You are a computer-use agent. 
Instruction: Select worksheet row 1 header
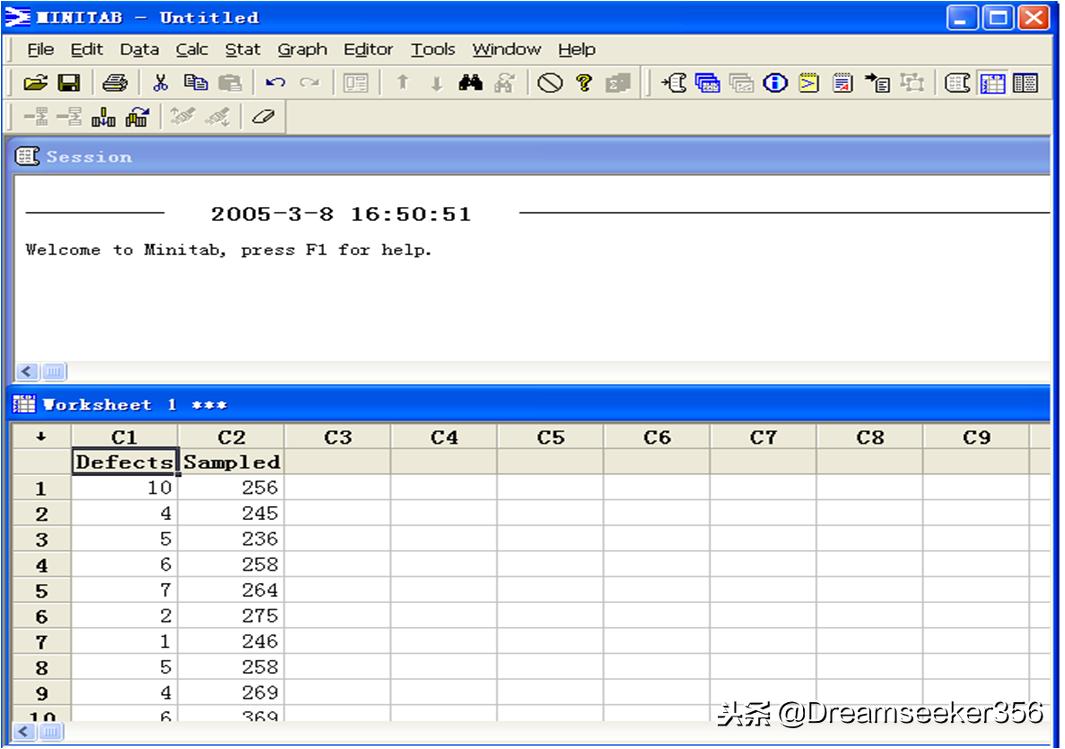[41, 488]
